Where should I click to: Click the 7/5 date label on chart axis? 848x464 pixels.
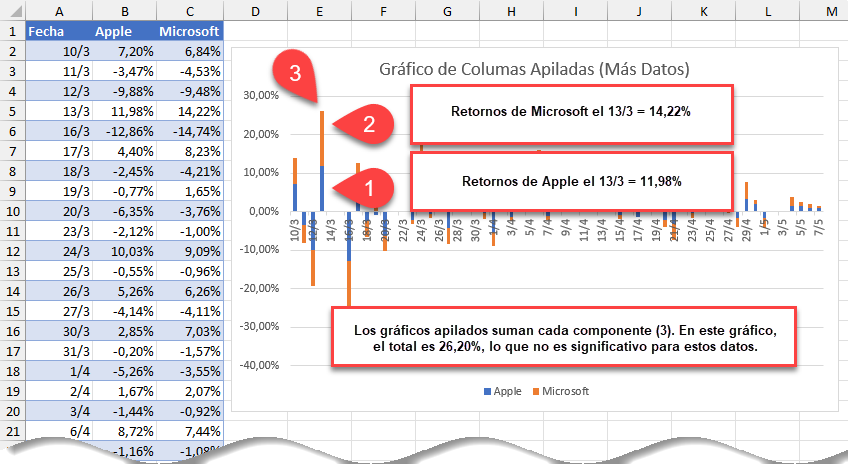tap(819, 227)
